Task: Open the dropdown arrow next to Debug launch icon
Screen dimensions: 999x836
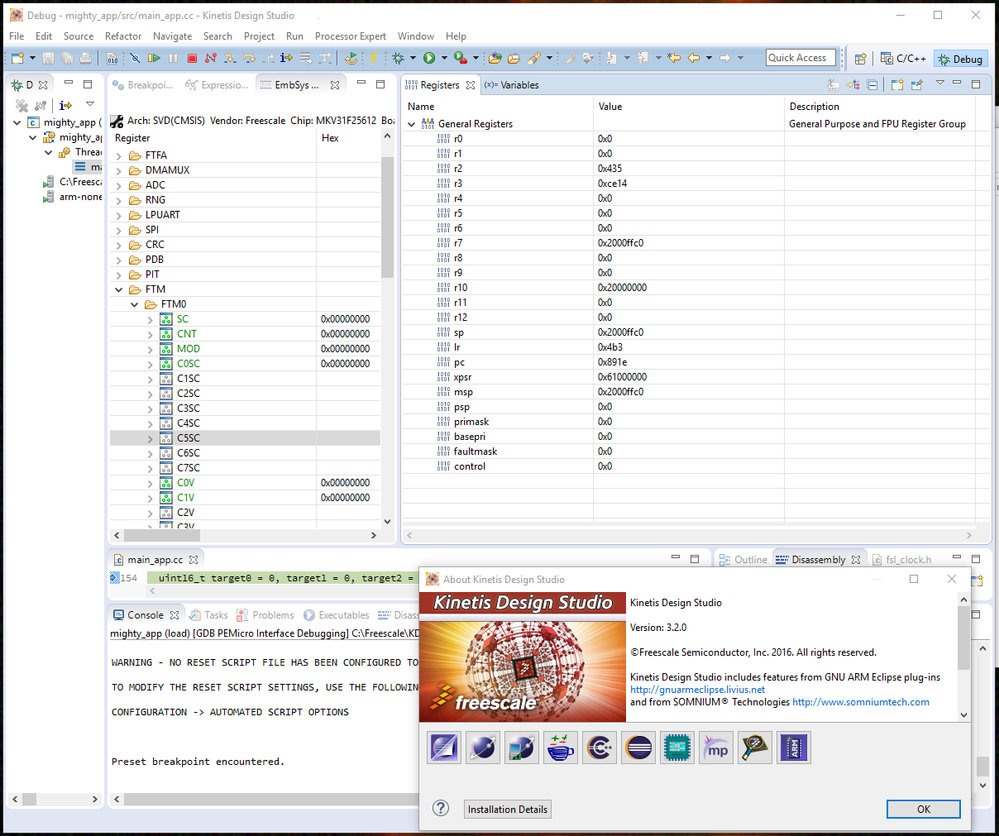Action: pos(412,58)
